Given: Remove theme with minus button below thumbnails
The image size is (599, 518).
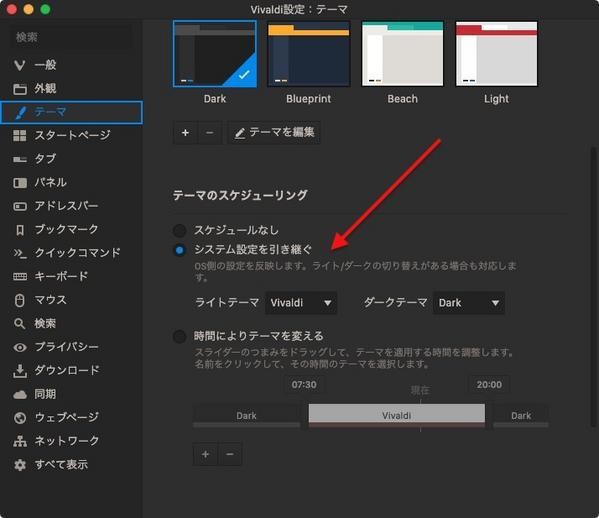Looking at the screenshot, I should point(209,133).
